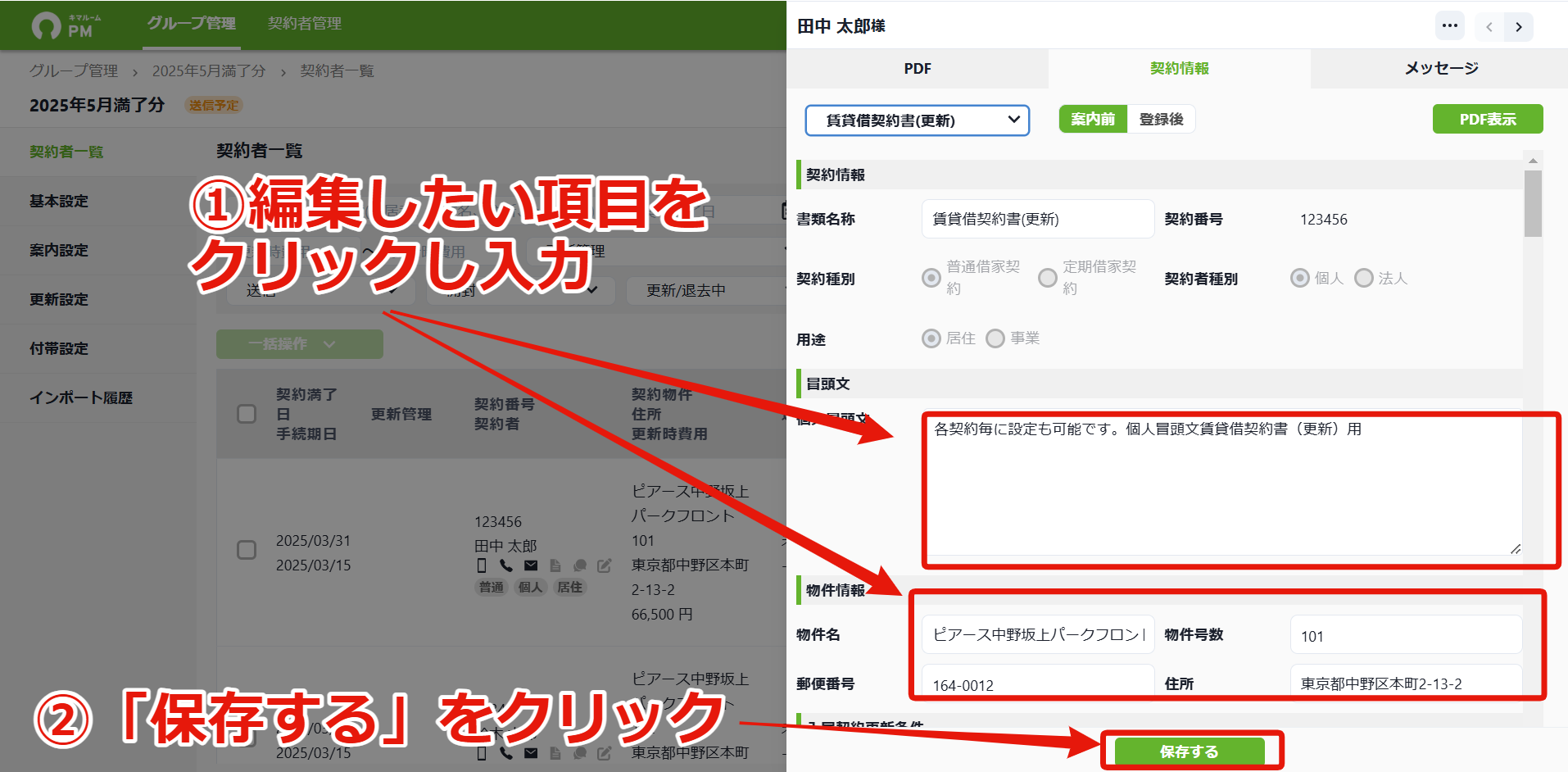Viewport: 1568px width, 772px height.
Task: Click the 個人 tag under 田中 太郎
Action: (531, 588)
